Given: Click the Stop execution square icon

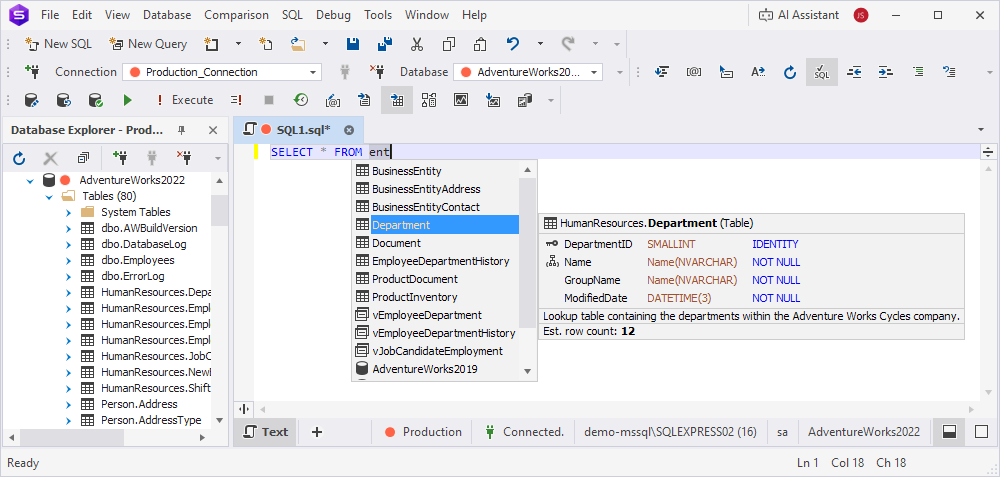Looking at the screenshot, I should tap(268, 100).
